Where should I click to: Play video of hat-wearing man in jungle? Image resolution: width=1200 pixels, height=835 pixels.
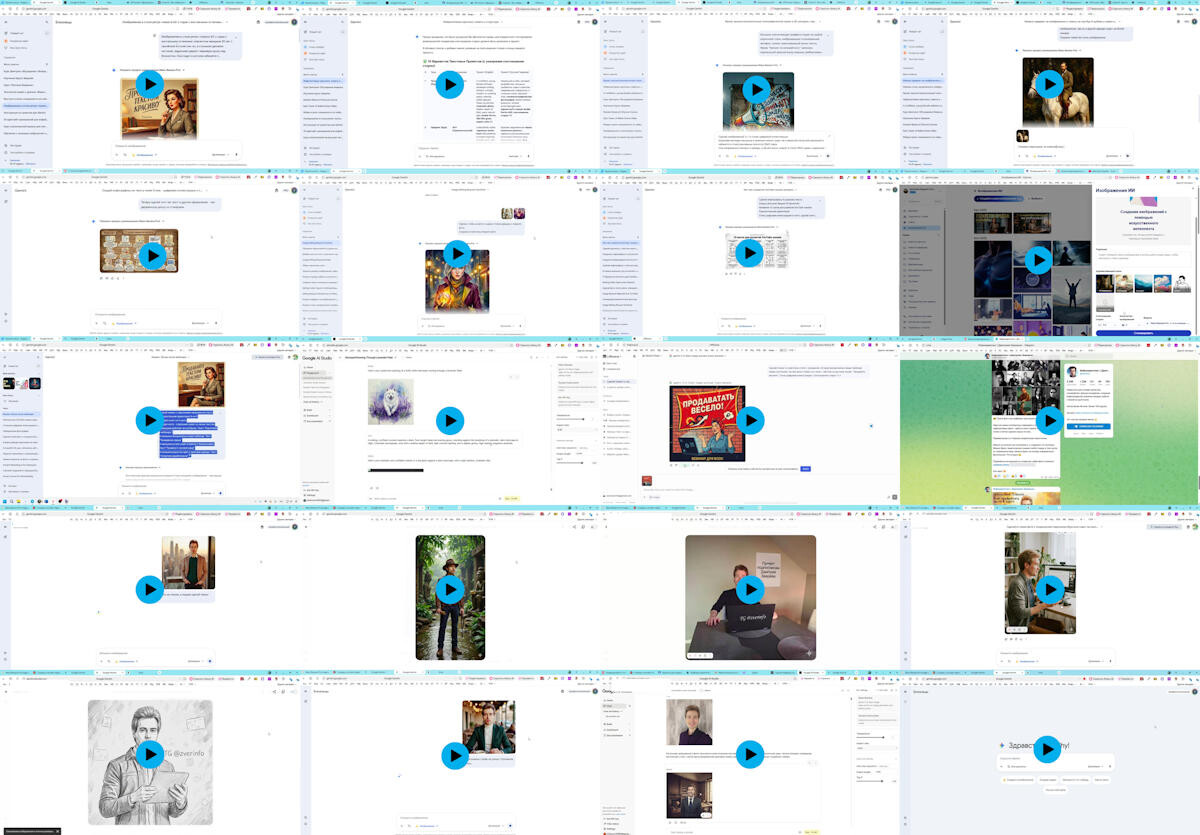tap(450, 589)
